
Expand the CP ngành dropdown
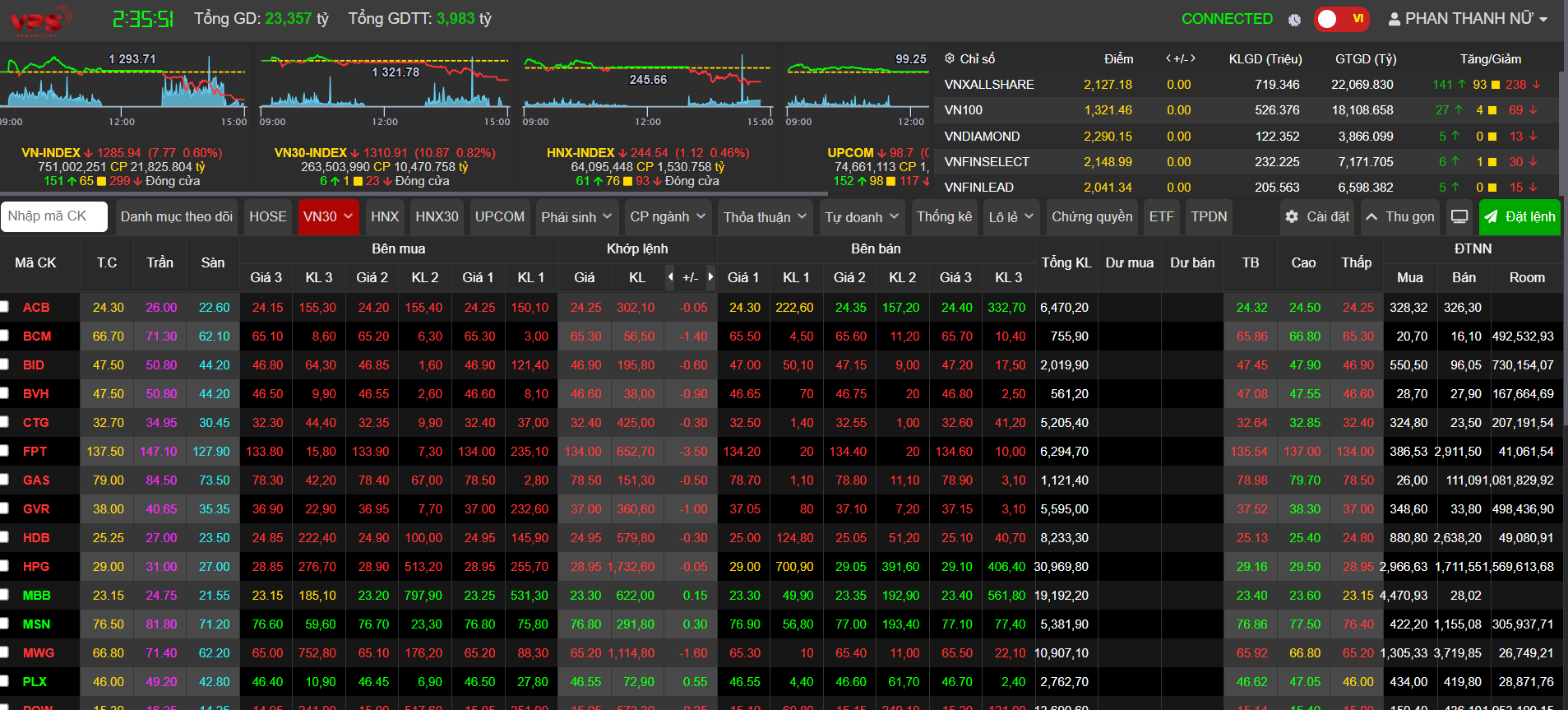coord(668,216)
